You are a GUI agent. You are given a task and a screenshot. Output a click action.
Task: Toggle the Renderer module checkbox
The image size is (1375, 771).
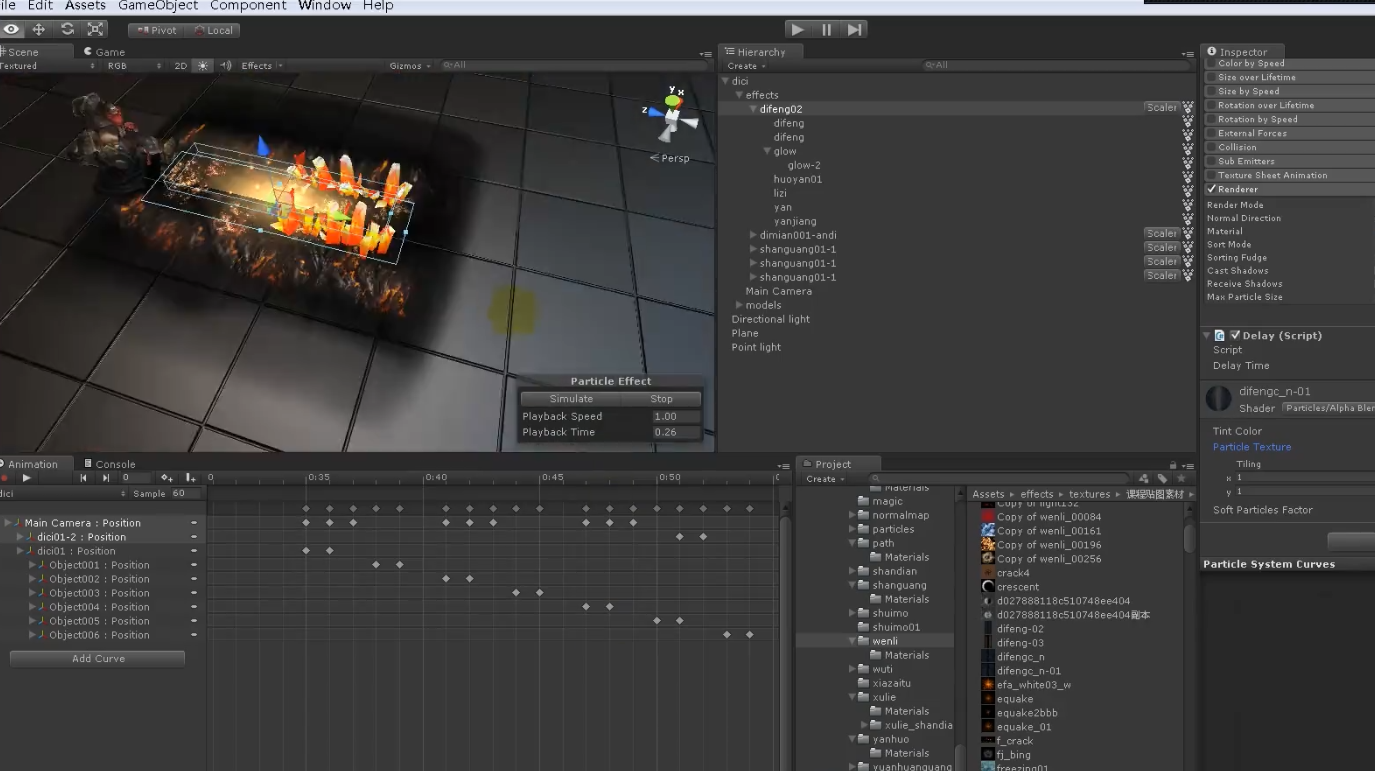pos(1211,189)
